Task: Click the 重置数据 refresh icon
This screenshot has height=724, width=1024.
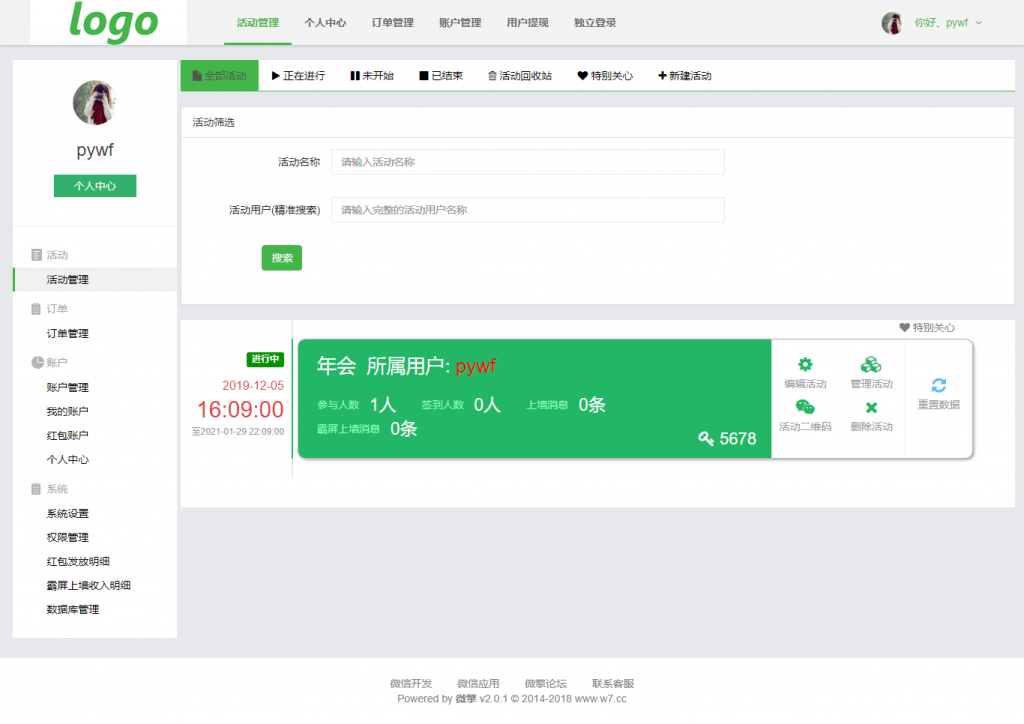Action: (939, 385)
